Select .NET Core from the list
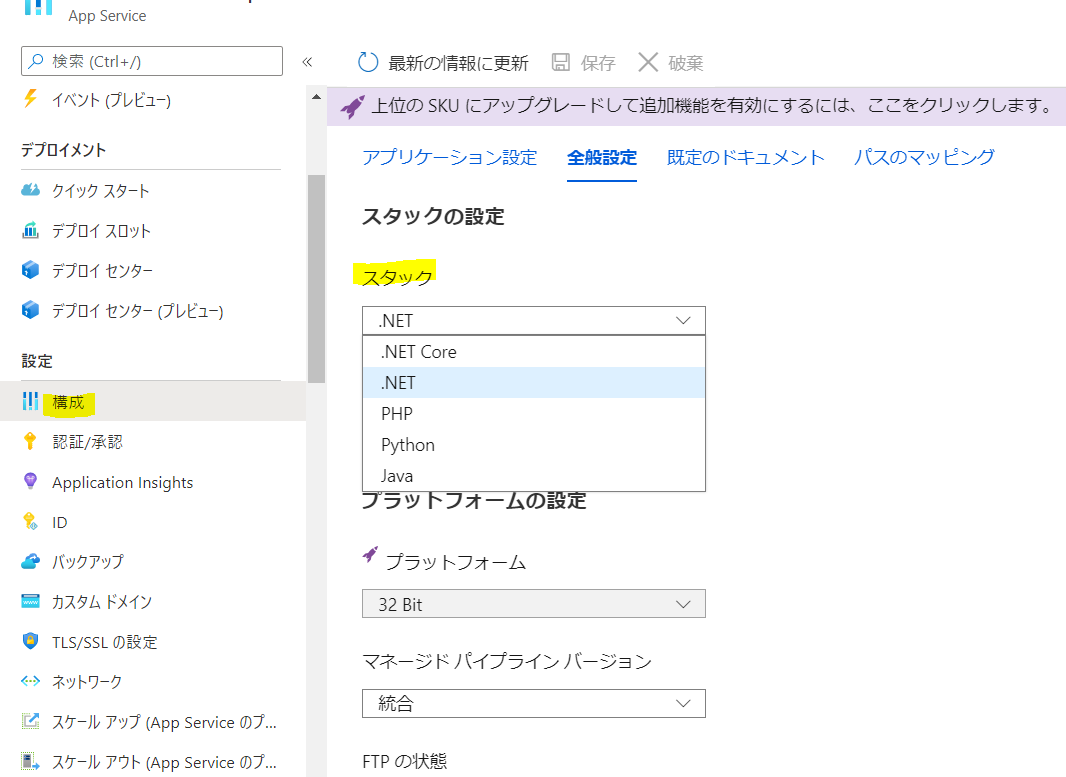 (534, 351)
